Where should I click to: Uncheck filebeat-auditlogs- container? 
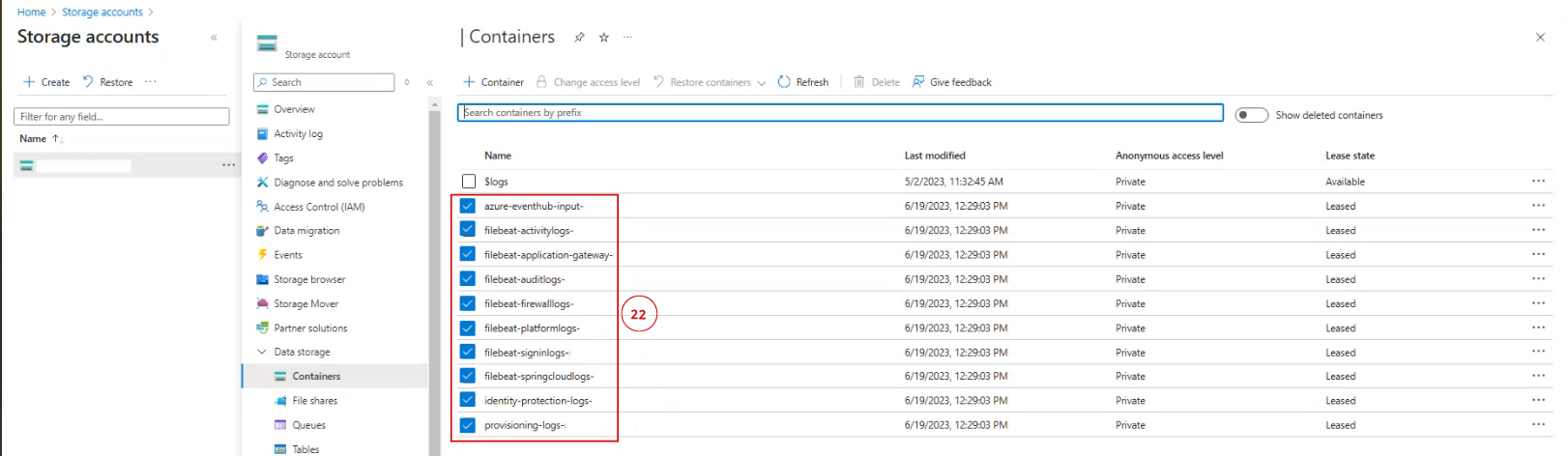click(468, 279)
